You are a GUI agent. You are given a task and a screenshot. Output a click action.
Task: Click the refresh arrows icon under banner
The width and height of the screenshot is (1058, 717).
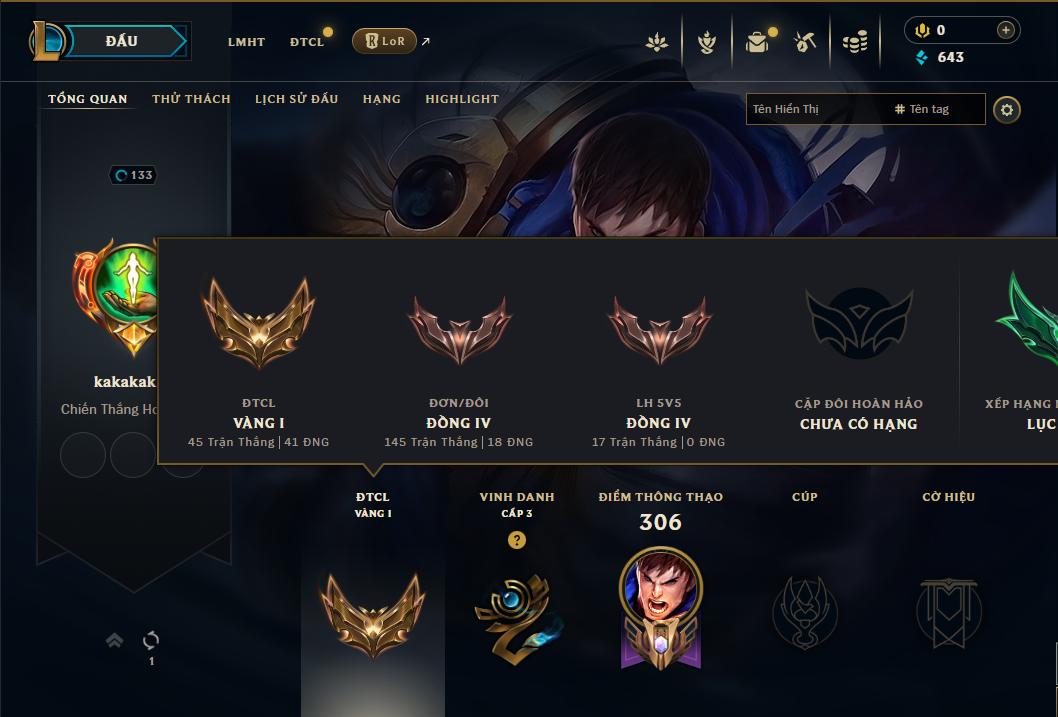tap(151, 640)
